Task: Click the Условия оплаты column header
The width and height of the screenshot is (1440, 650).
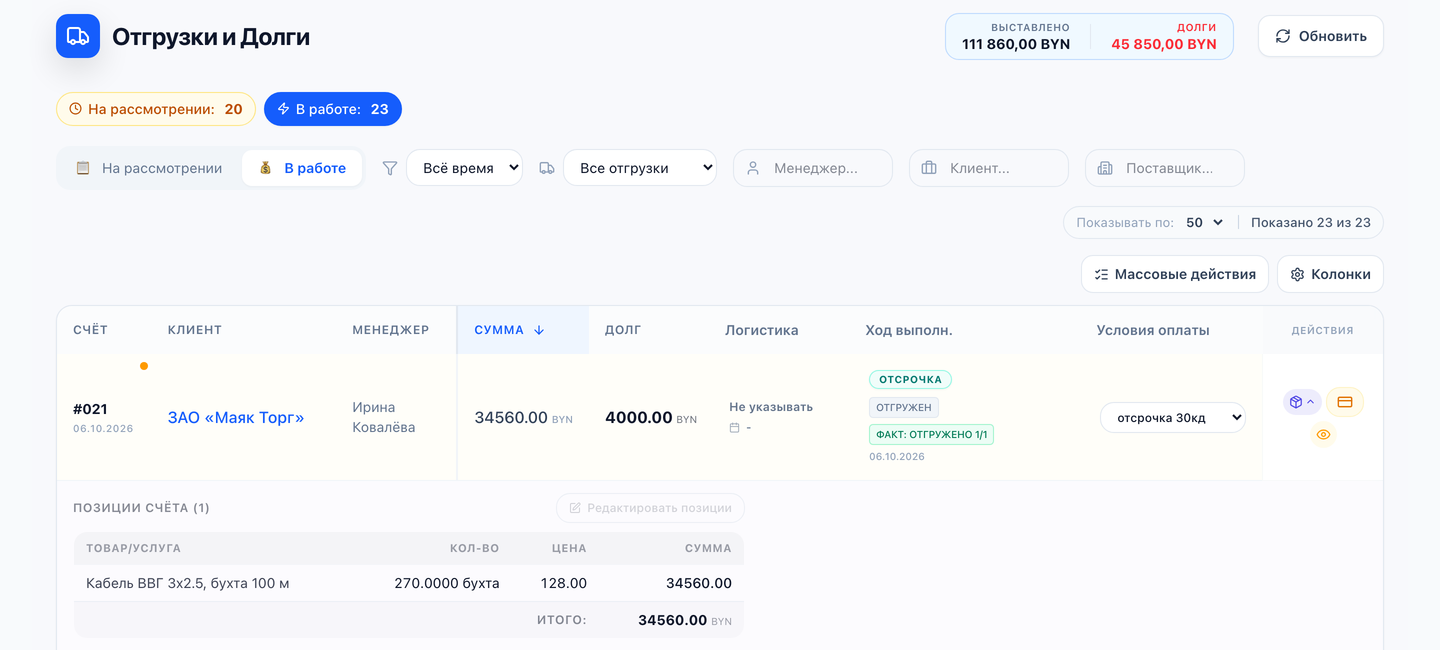Action: (x=1153, y=330)
